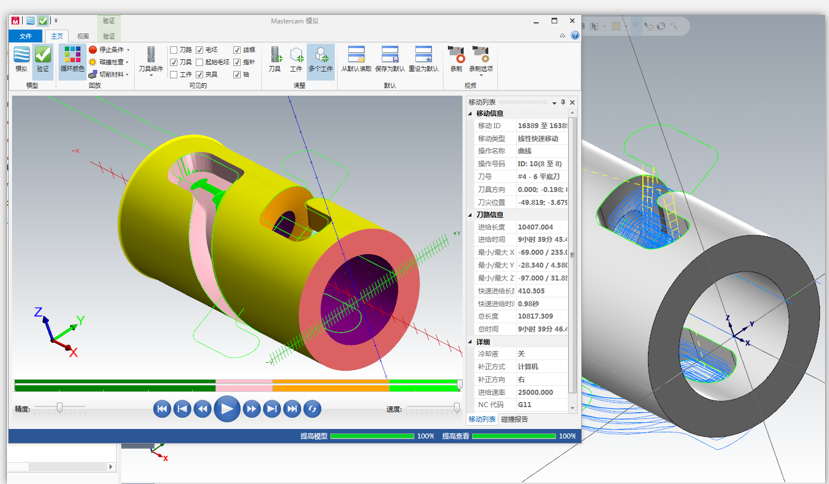Click the 从默认读取 icon
829x484 pixels.
click(356, 58)
